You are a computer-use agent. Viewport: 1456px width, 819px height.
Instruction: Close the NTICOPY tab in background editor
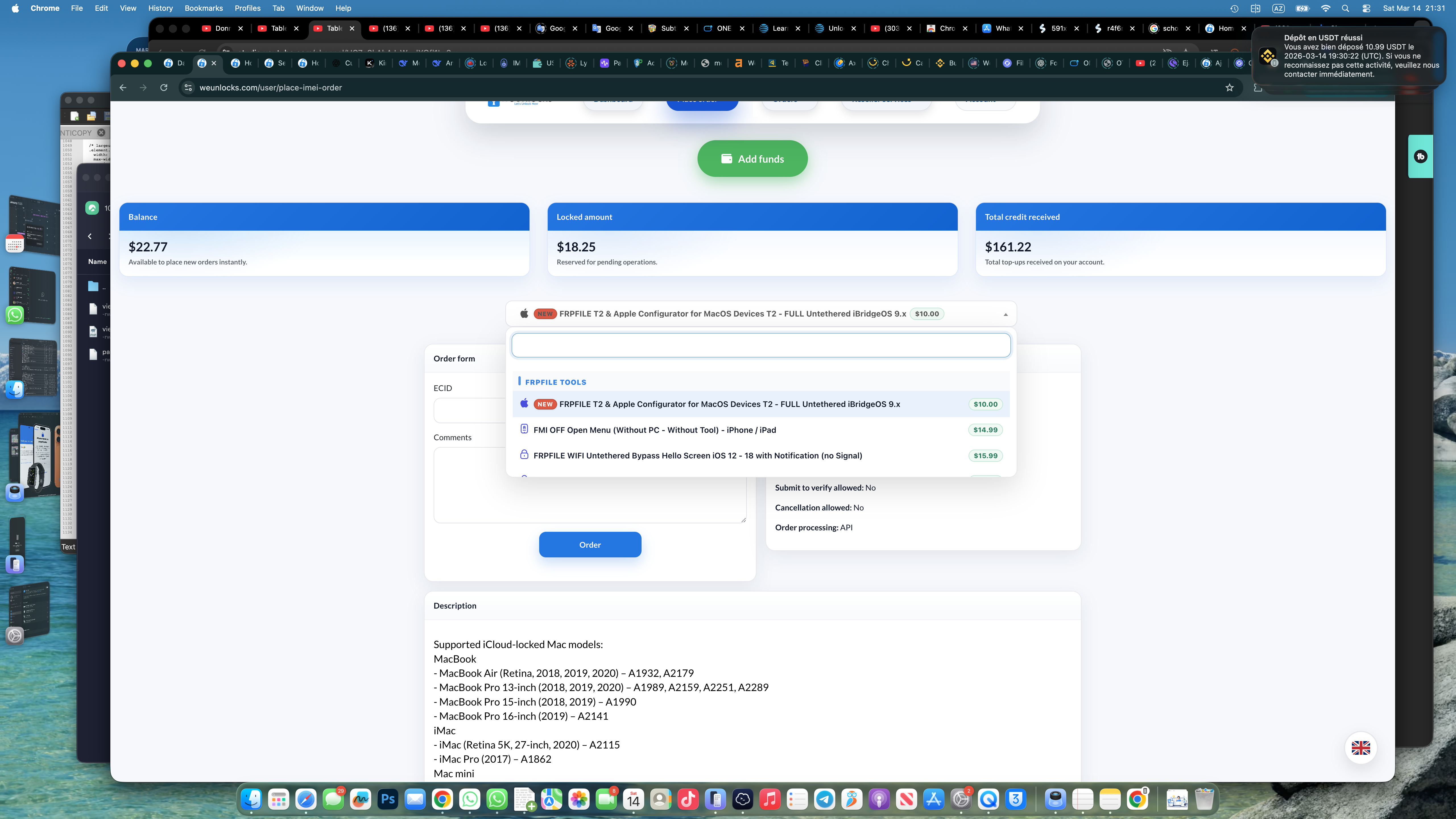click(x=101, y=132)
